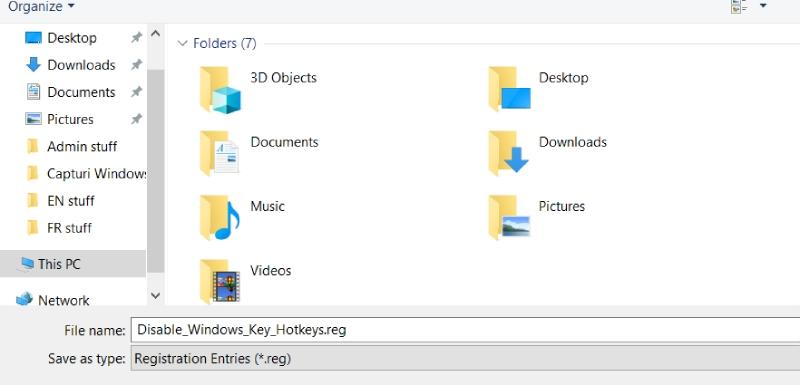Select the Desktop folder icon in main pane

pyautogui.click(x=509, y=89)
